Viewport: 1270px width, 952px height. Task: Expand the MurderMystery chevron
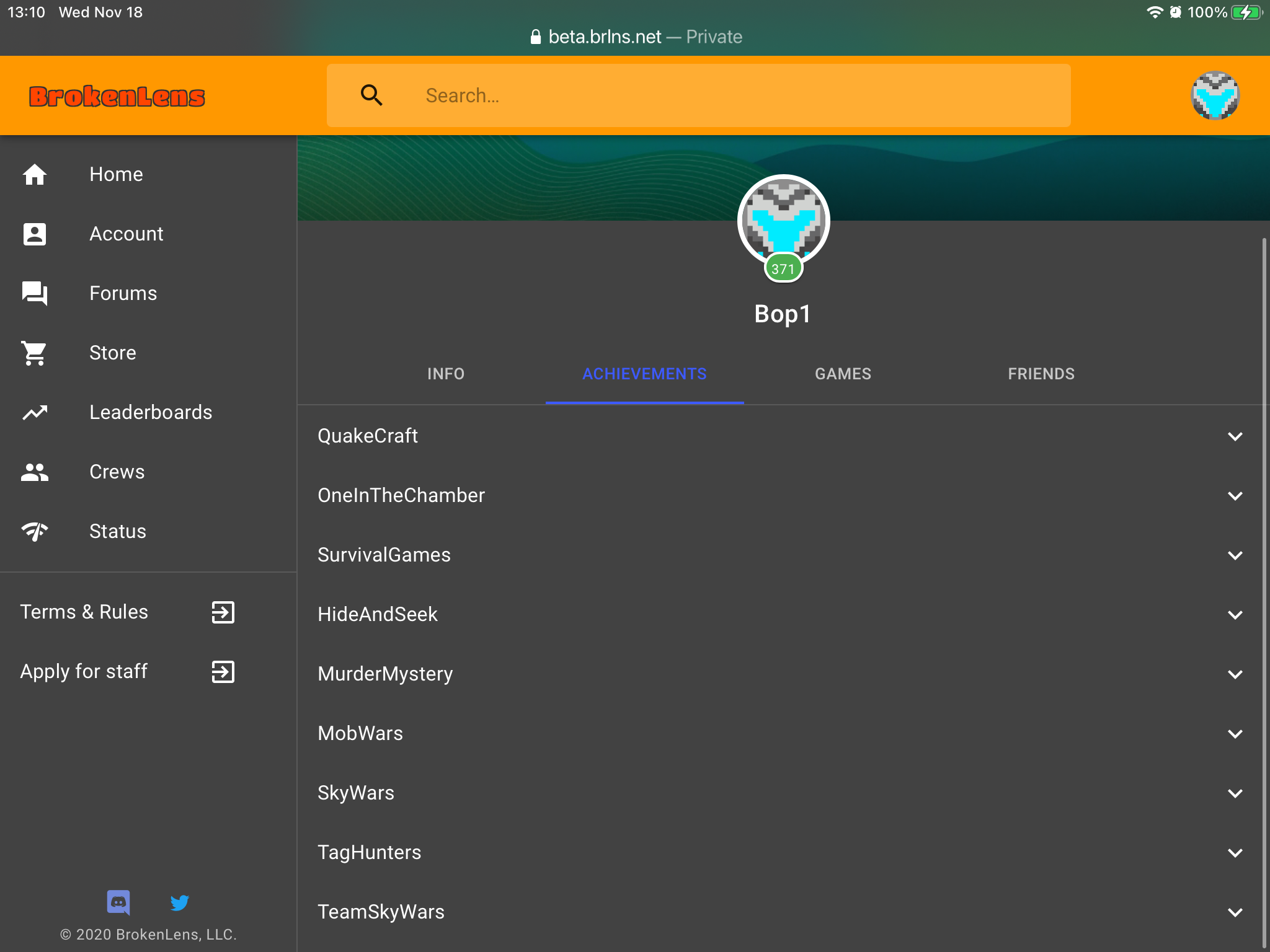(x=1235, y=674)
